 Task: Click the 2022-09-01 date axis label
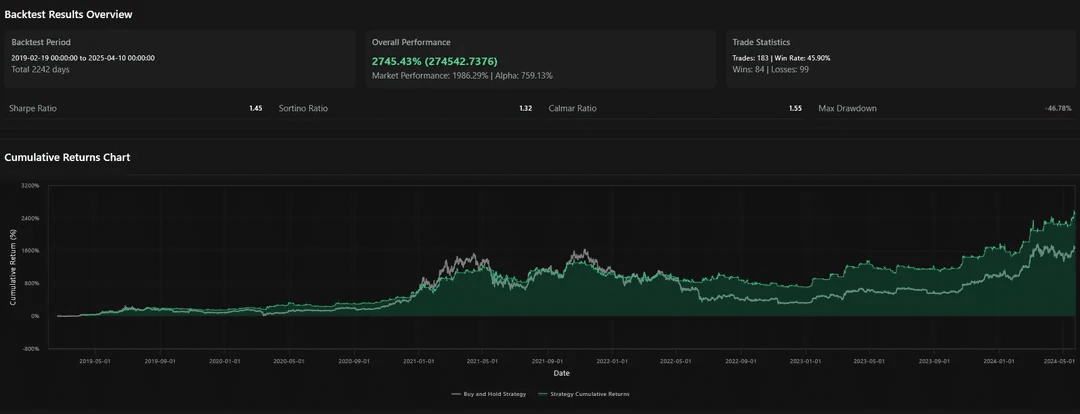(x=740, y=360)
